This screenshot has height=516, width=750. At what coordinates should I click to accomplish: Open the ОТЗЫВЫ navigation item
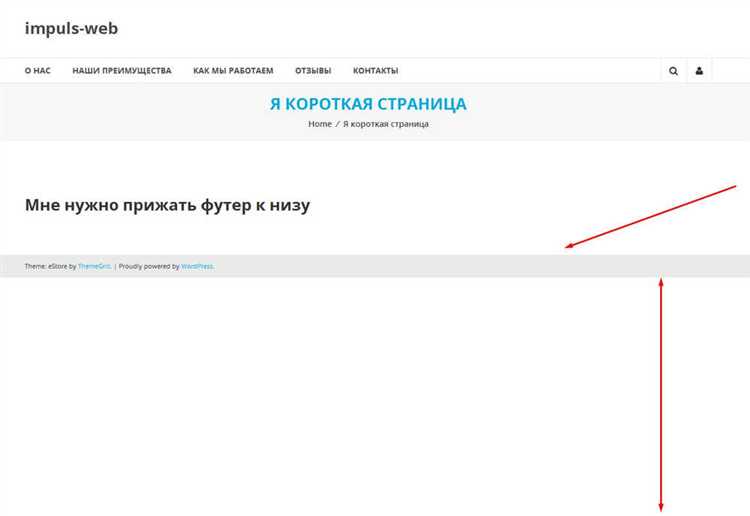pyautogui.click(x=313, y=71)
